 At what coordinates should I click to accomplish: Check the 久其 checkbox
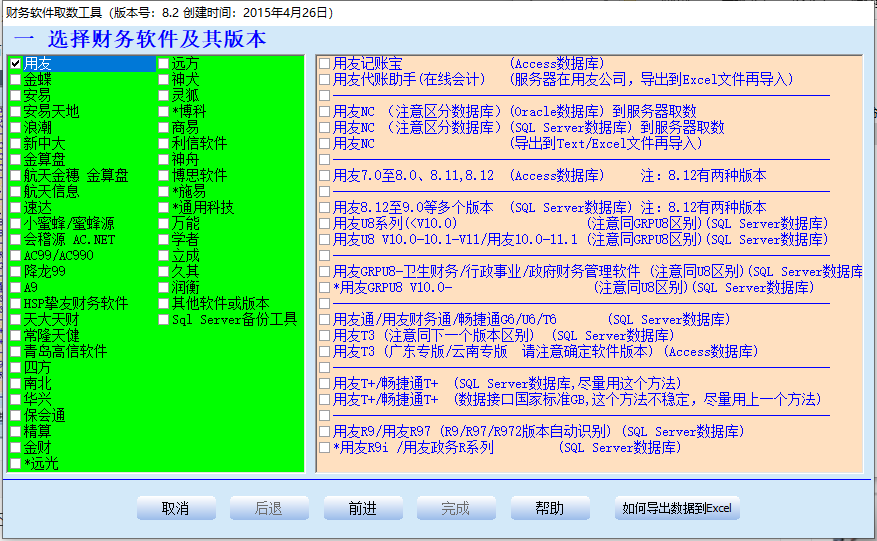coord(163,271)
